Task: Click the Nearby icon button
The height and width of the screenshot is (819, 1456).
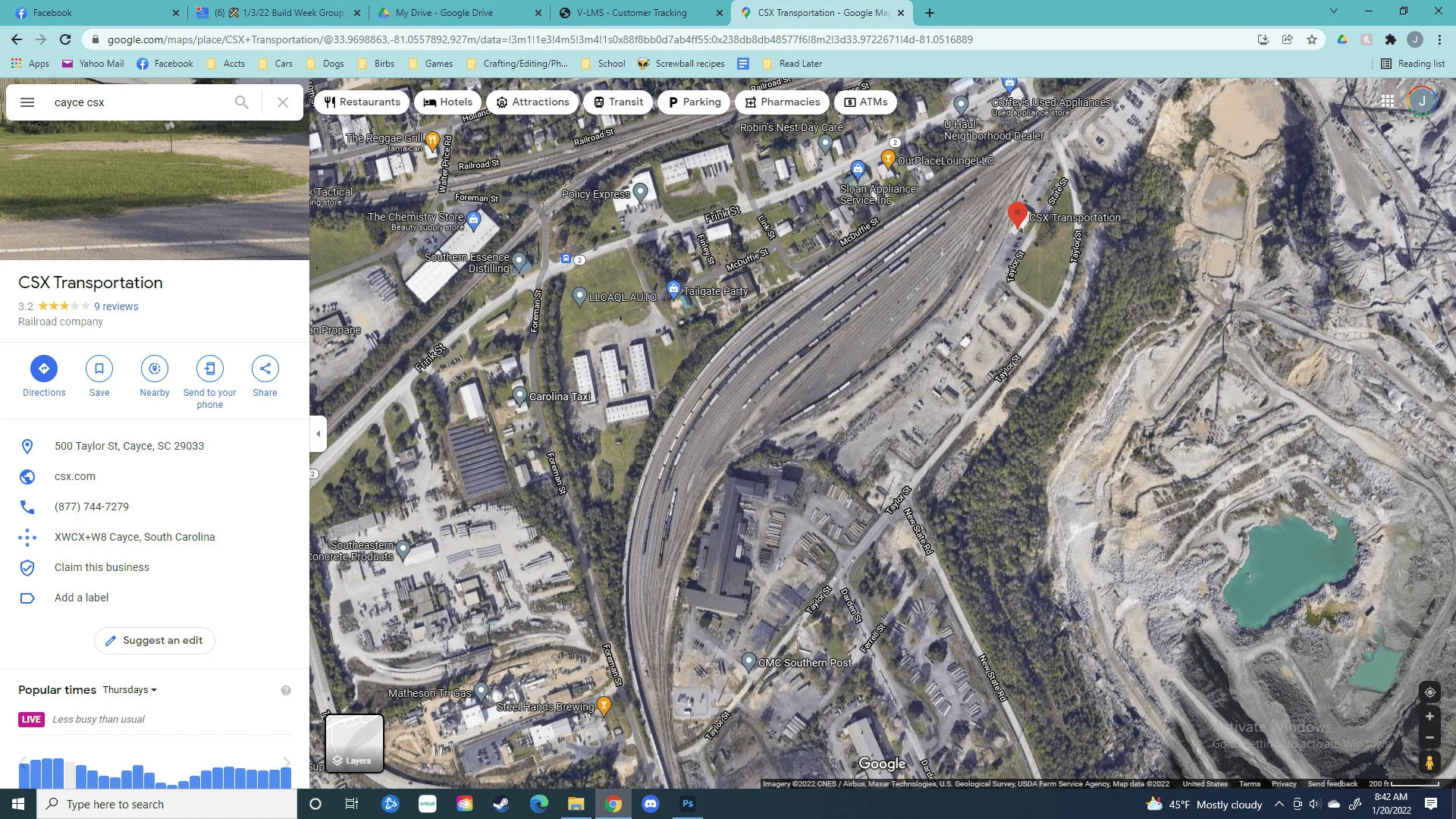Action: point(155,369)
